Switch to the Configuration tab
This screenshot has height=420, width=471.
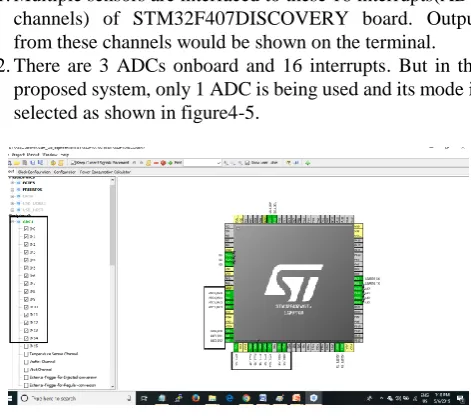[65, 172]
